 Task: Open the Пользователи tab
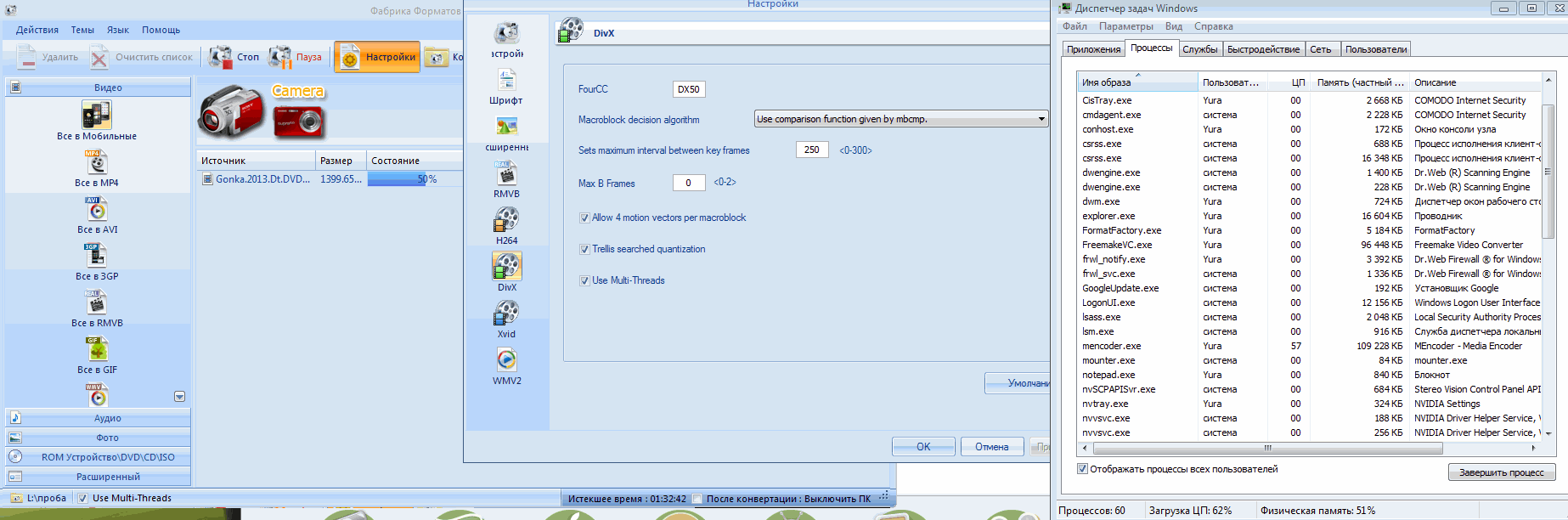tap(1376, 49)
